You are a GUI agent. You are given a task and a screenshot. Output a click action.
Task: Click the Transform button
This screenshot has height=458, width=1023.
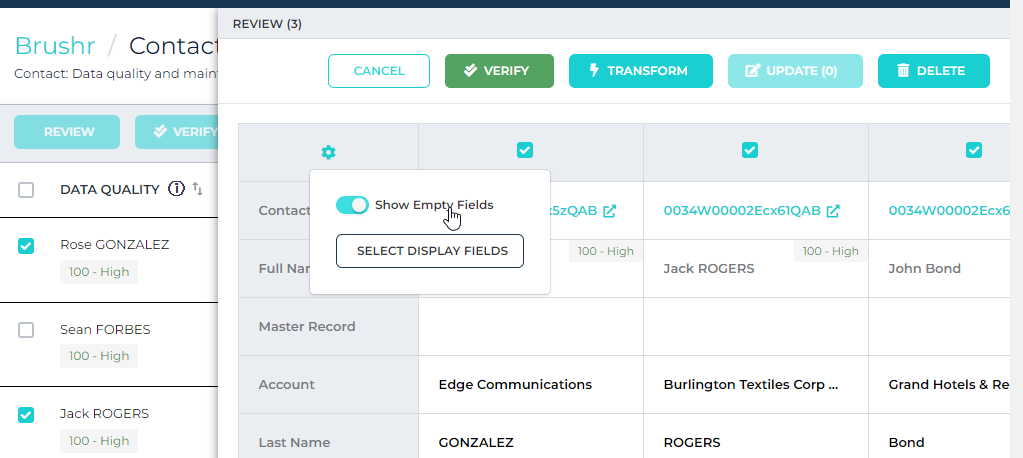point(640,71)
